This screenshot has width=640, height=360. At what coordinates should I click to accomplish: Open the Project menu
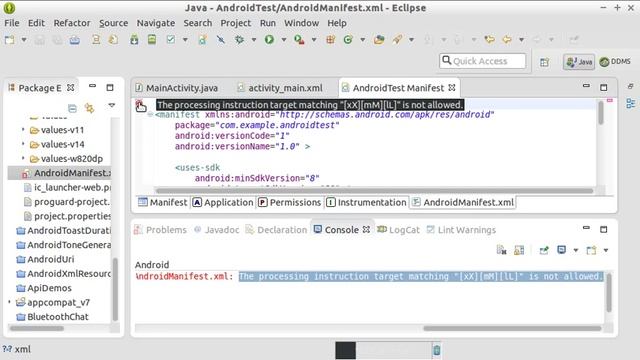coord(236,23)
